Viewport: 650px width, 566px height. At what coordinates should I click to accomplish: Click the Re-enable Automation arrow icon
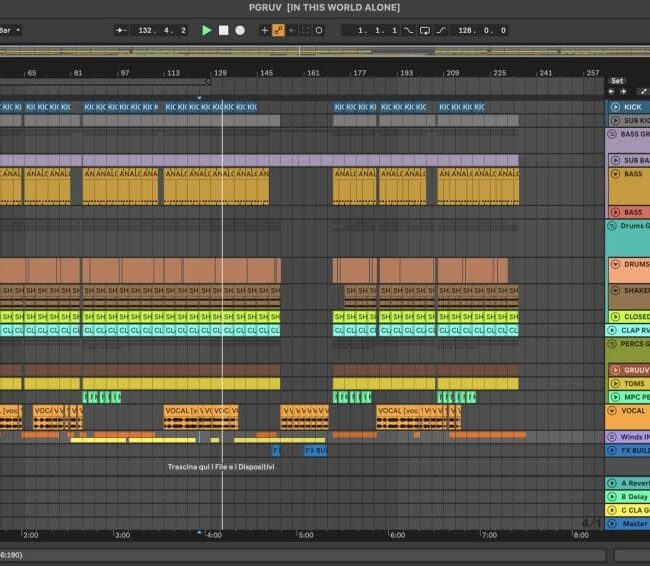pos(292,30)
